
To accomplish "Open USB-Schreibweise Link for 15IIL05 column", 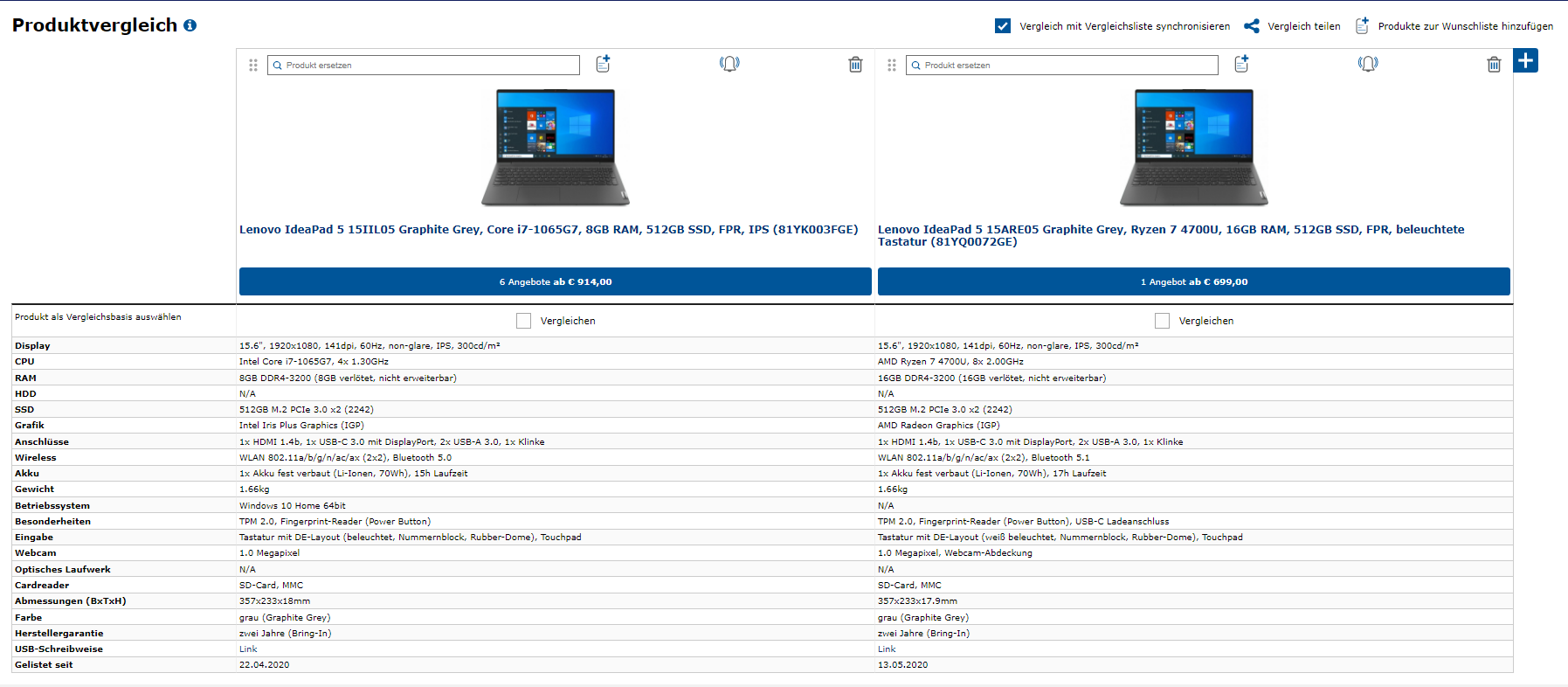I will pyautogui.click(x=248, y=649).
